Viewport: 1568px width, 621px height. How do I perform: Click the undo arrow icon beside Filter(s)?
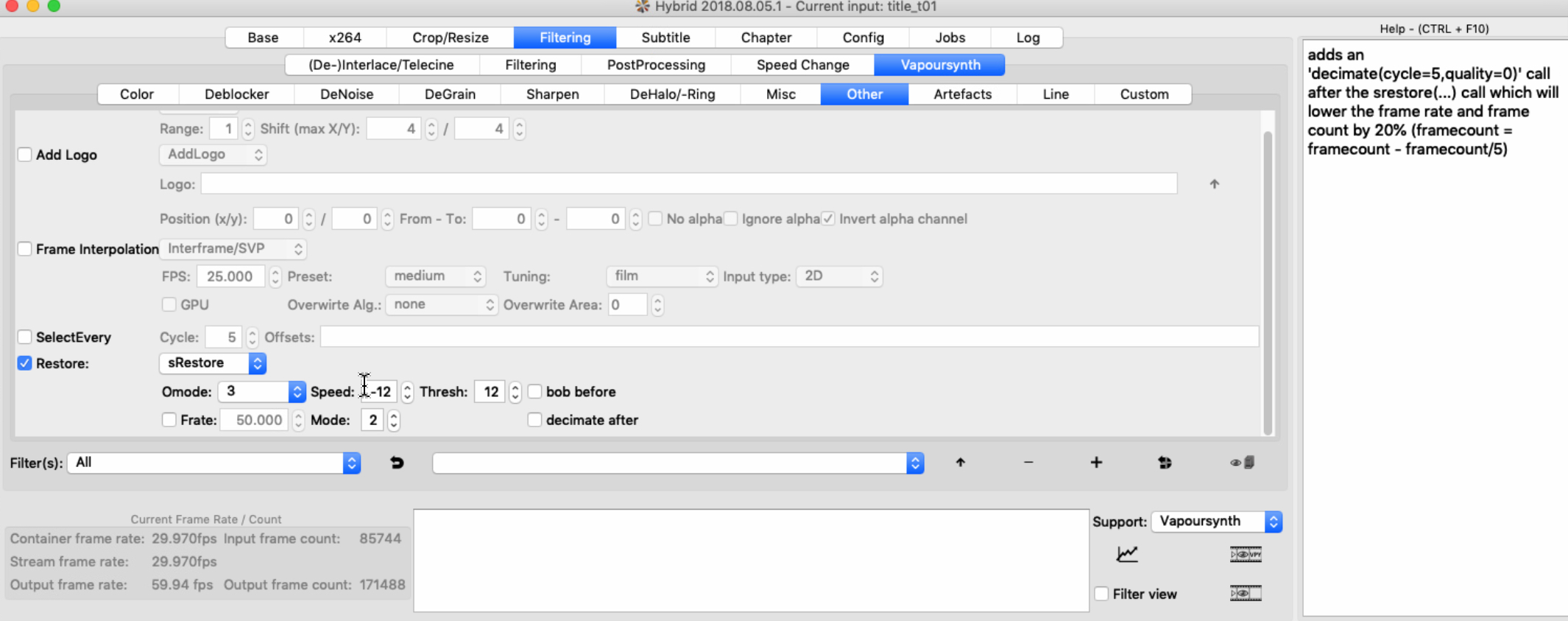point(397,463)
